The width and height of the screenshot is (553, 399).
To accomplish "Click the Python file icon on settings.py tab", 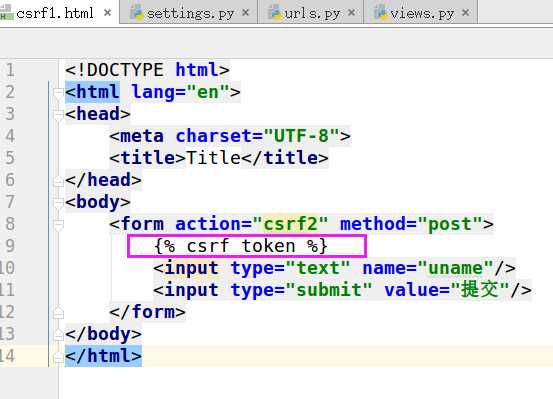I will point(137,13).
